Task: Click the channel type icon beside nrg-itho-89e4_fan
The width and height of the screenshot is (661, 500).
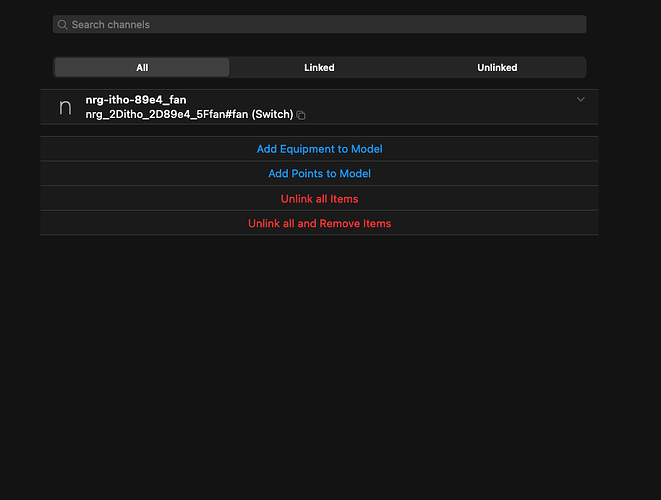Action: point(65,107)
